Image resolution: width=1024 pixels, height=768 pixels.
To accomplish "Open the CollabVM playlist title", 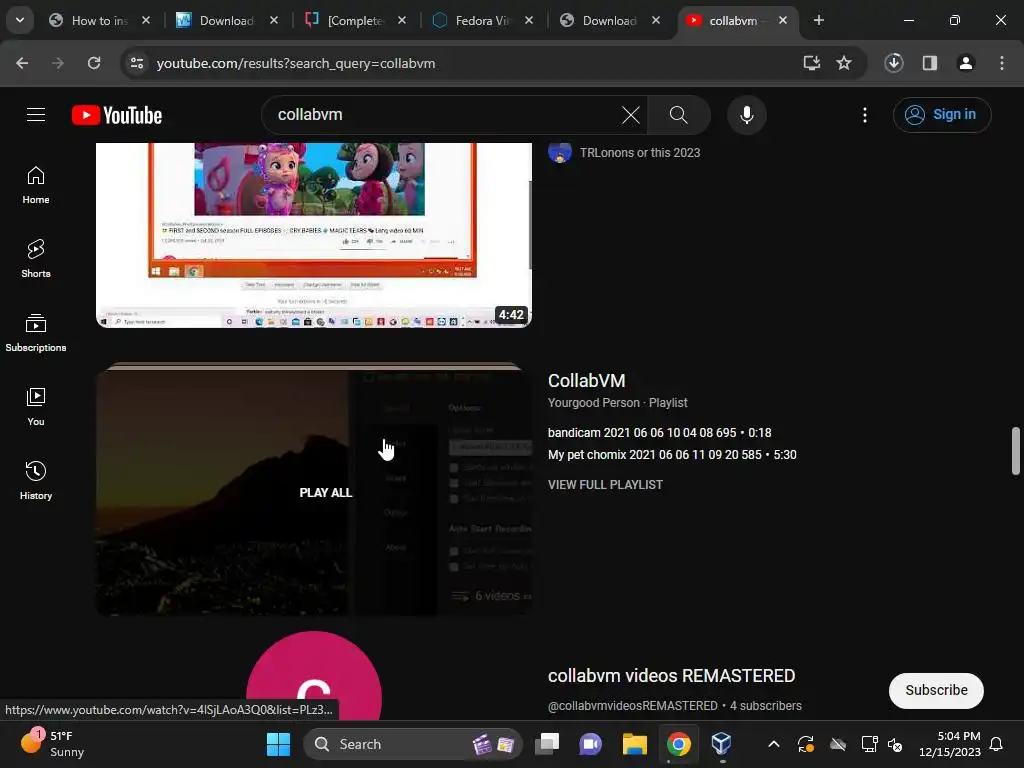I will 586,381.
